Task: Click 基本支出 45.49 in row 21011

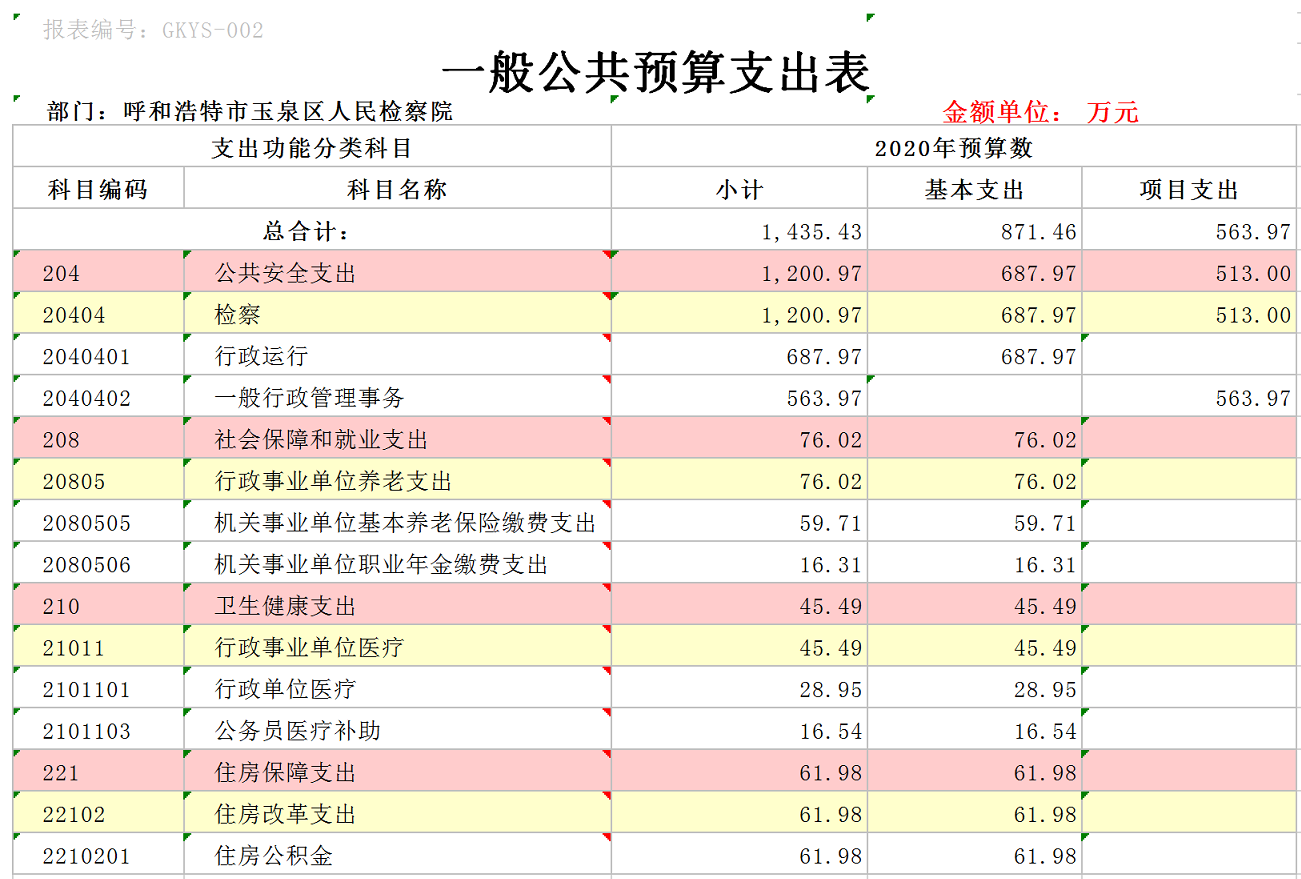Action: (1046, 649)
